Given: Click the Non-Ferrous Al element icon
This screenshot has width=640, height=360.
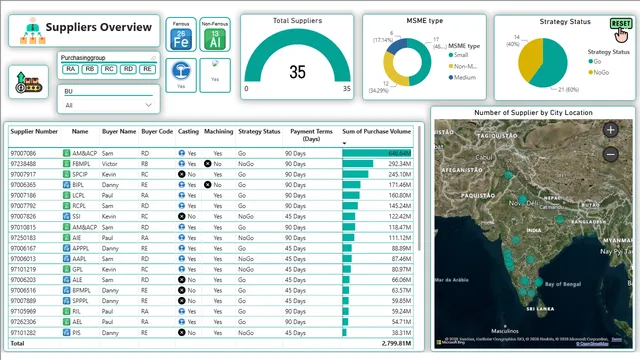Looking at the screenshot, I should pyautogui.click(x=215, y=40).
